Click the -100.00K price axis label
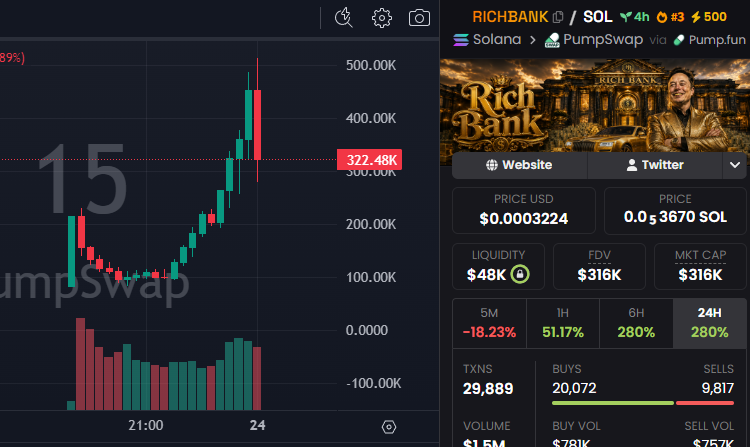This screenshot has width=750, height=447. coord(374,383)
